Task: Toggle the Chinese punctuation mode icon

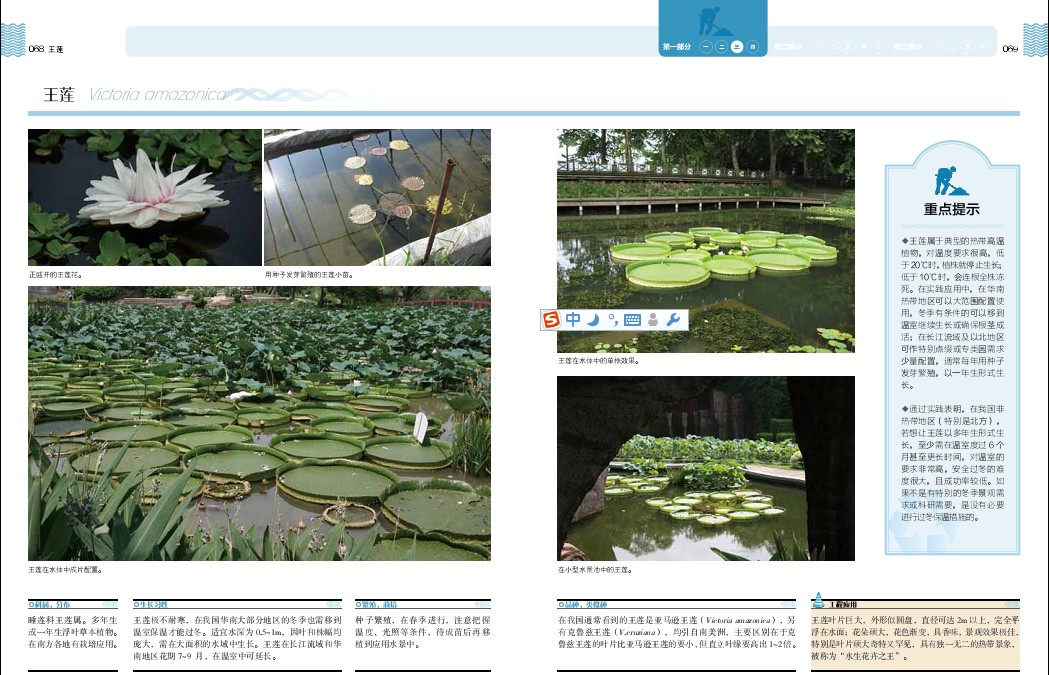Action: click(612, 320)
